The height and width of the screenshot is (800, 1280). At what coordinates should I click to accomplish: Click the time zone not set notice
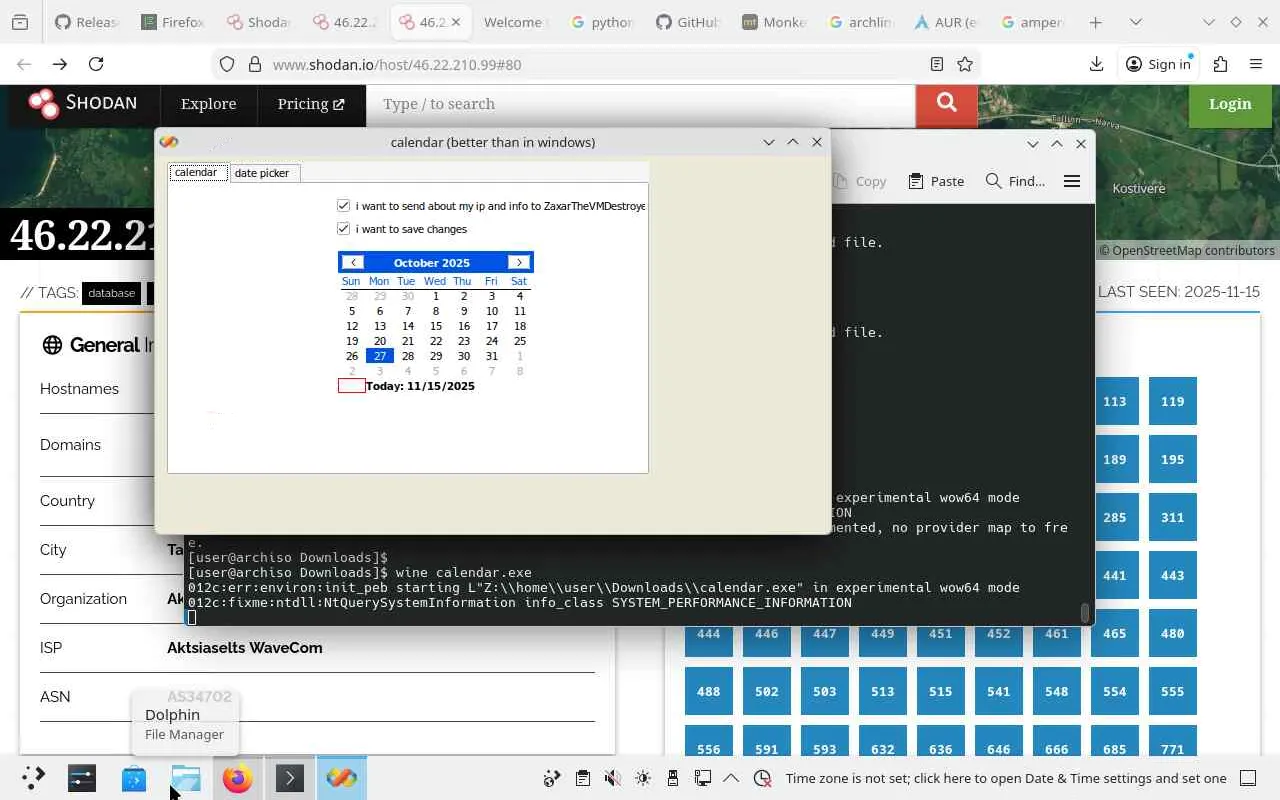pos(1005,778)
